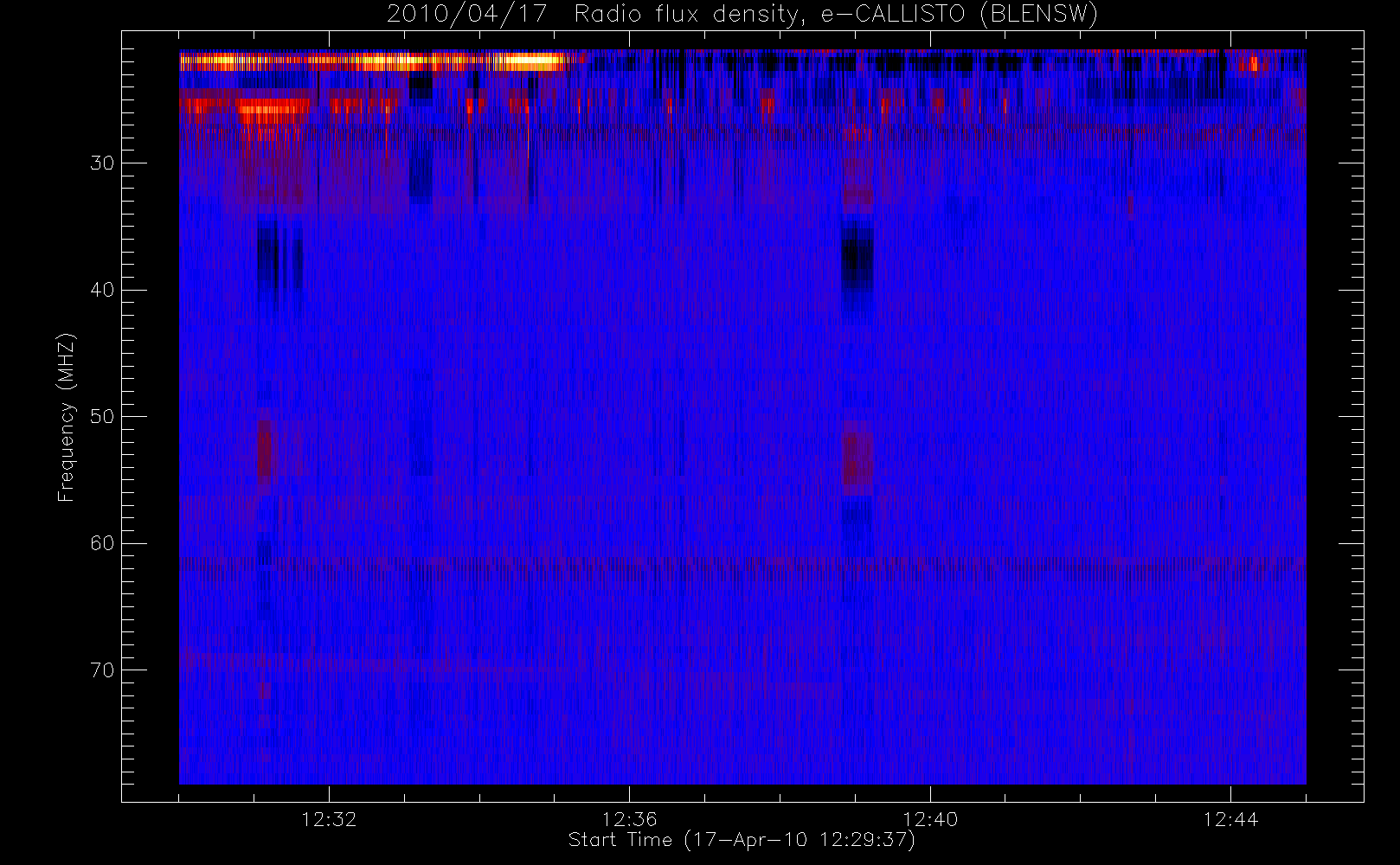Click the 12:36 time tick label
Screen dimensions: 1400x865
630,819
